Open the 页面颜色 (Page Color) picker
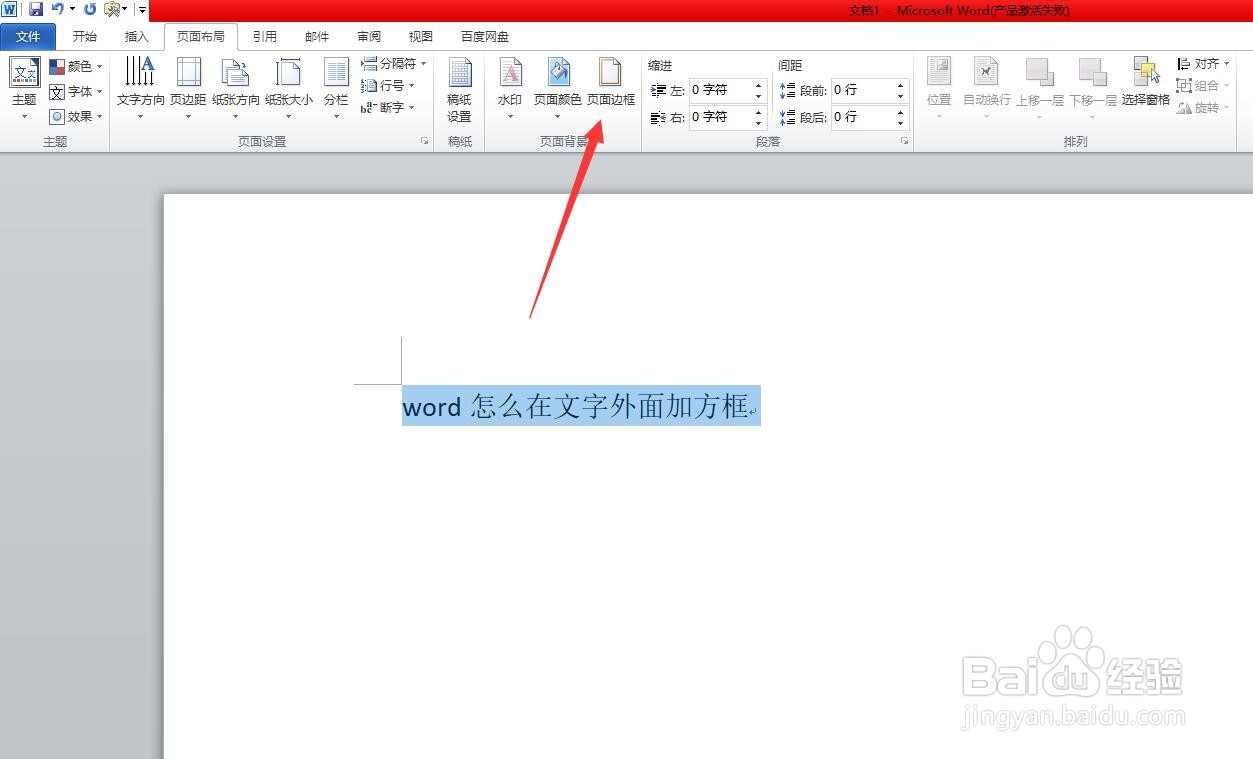This screenshot has height=759, width=1253. 557,89
